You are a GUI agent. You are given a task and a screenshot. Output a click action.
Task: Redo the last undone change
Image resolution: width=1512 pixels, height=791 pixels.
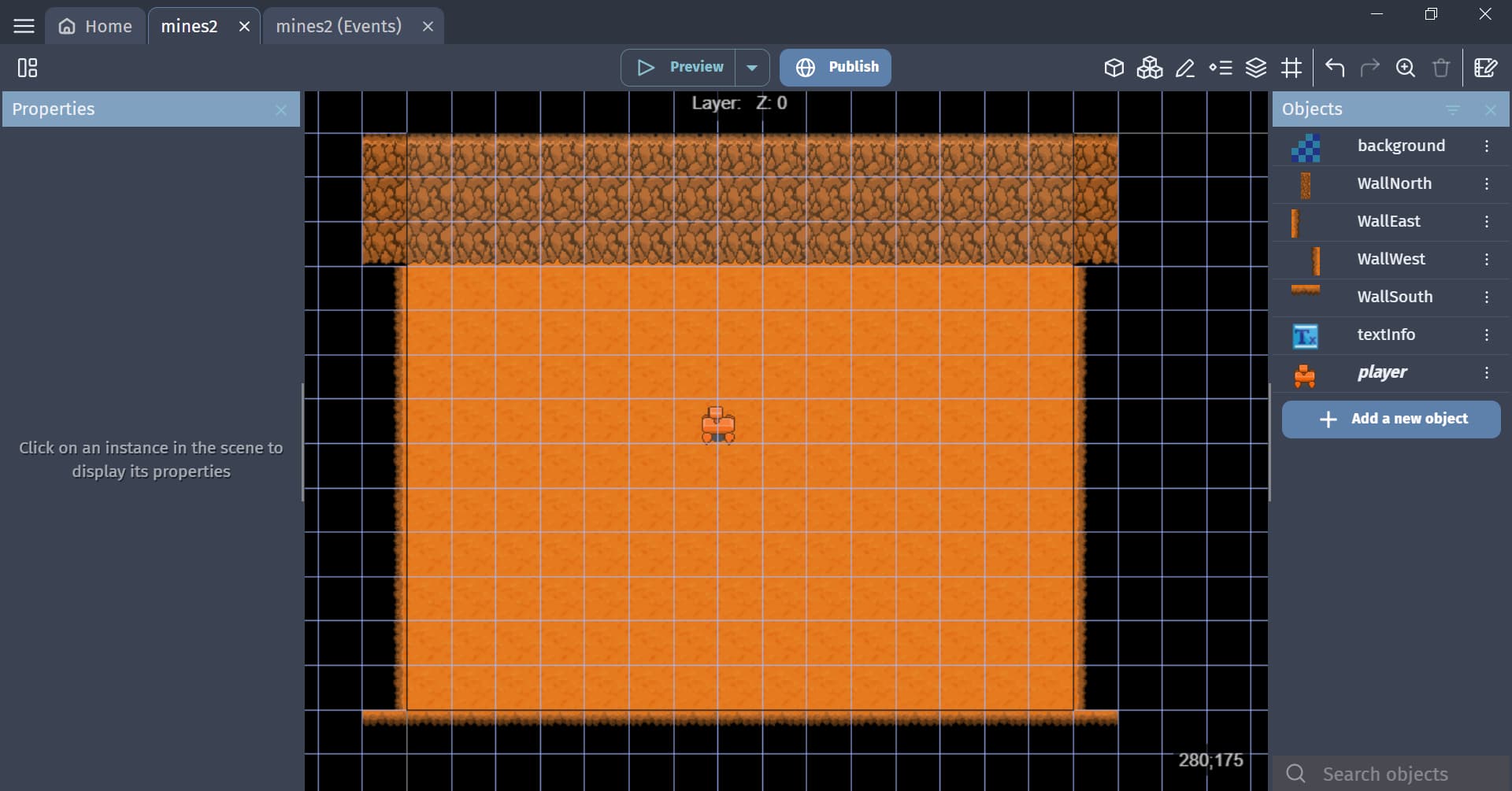click(x=1370, y=68)
